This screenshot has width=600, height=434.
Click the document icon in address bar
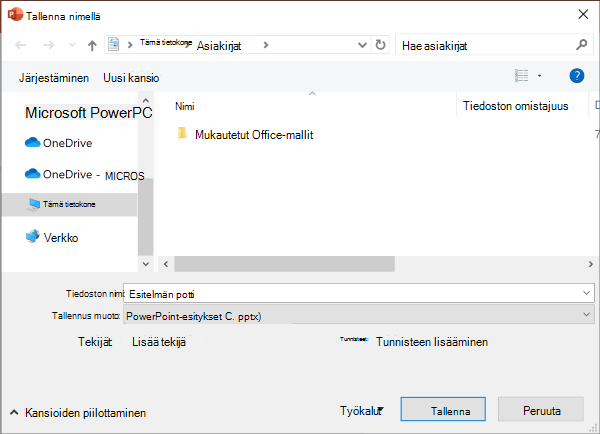[114, 44]
